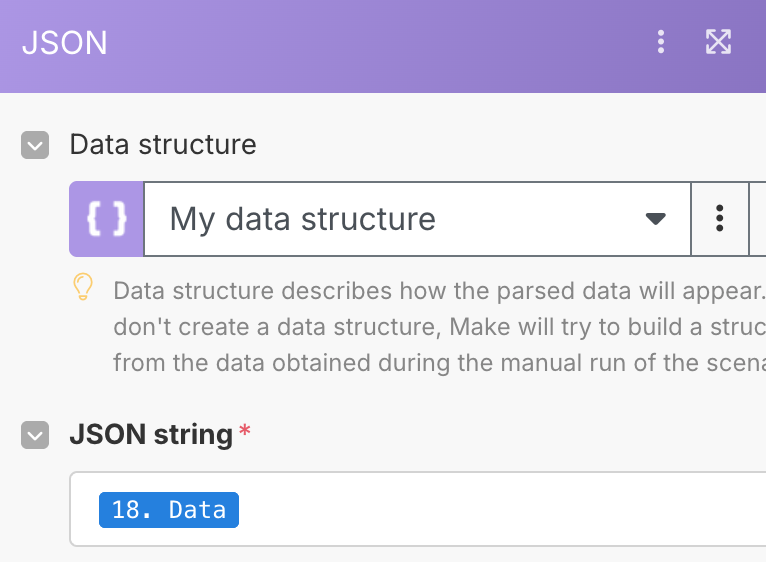Click the red required asterisk
766x562 pixels.
245,433
